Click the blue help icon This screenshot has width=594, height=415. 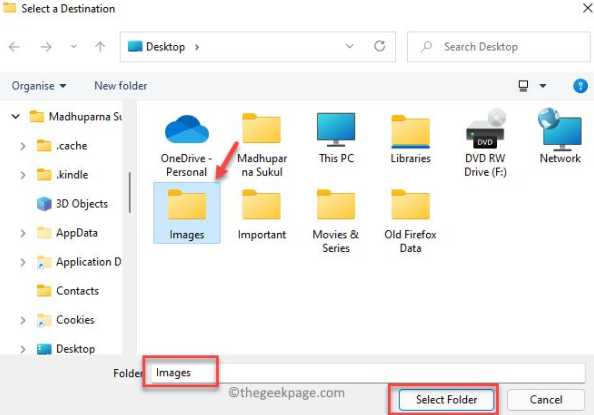pos(580,86)
